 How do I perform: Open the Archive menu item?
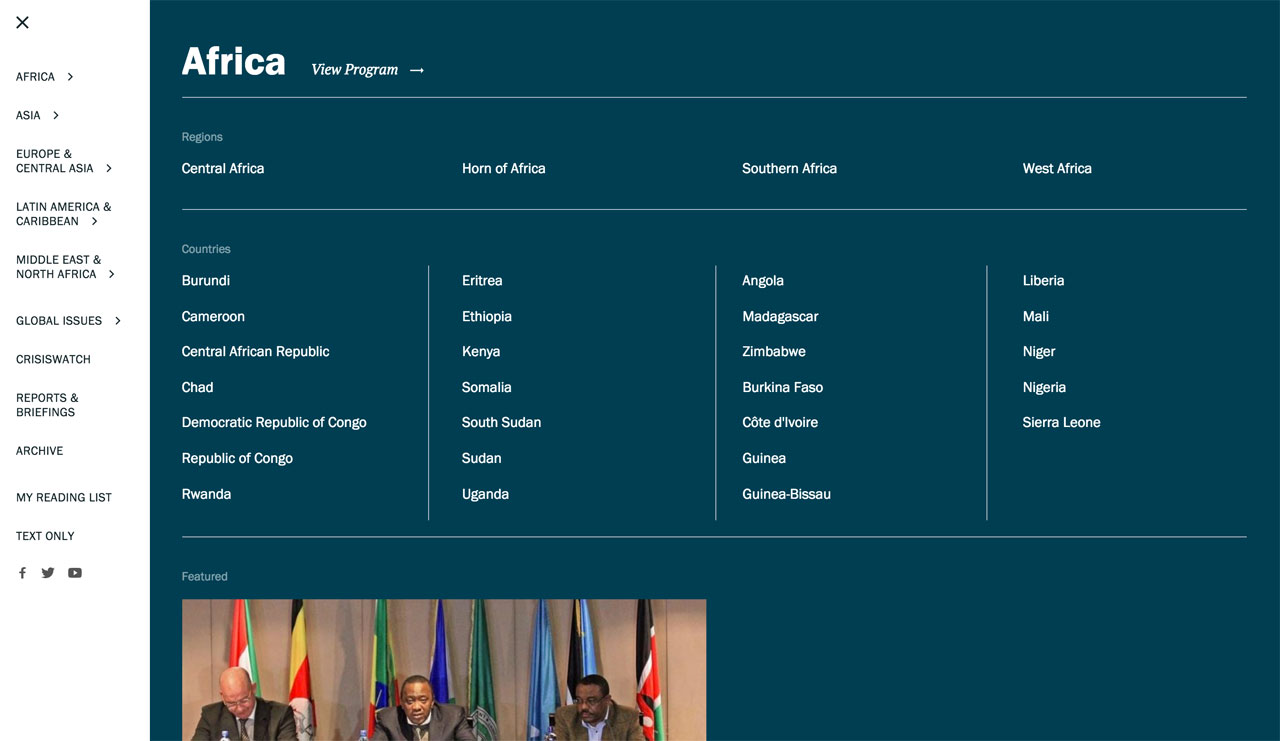click(x=39, y=451)
